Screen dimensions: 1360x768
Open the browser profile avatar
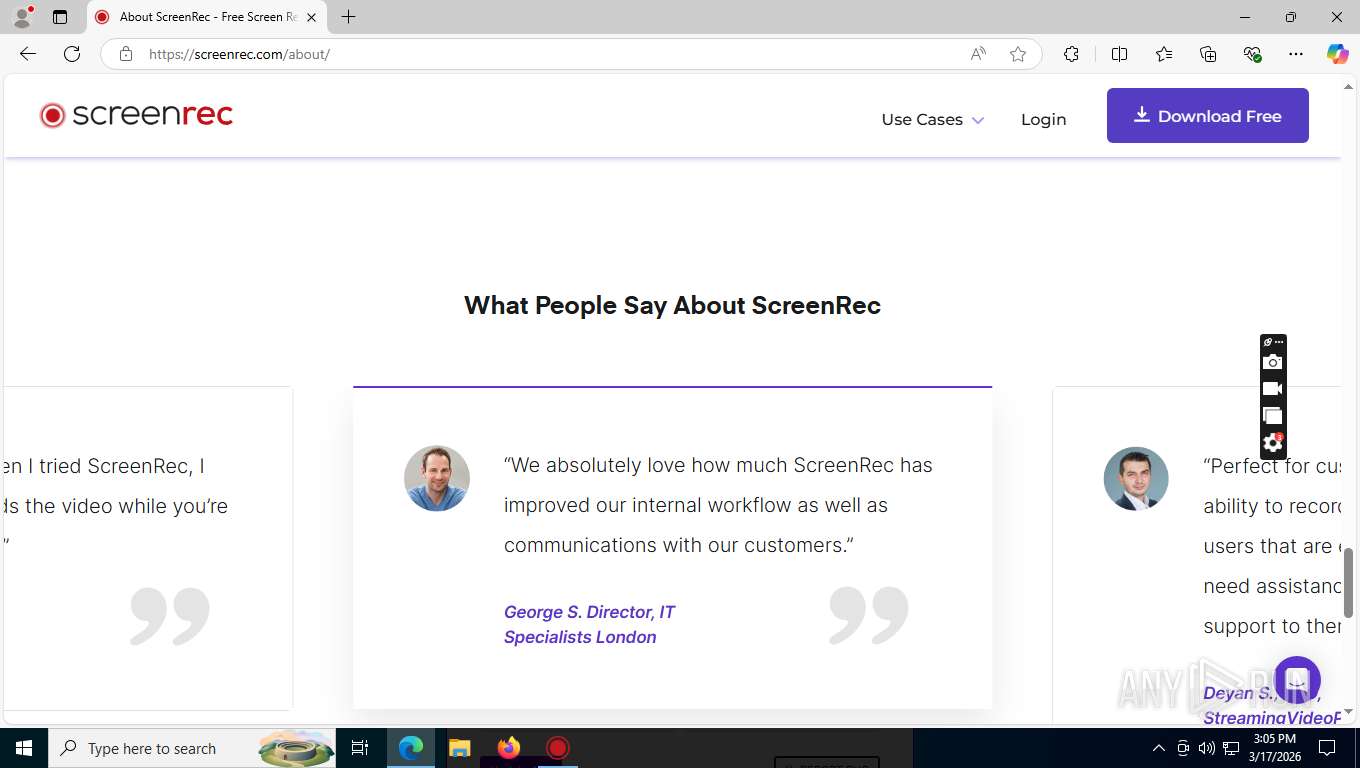[22, 17]
